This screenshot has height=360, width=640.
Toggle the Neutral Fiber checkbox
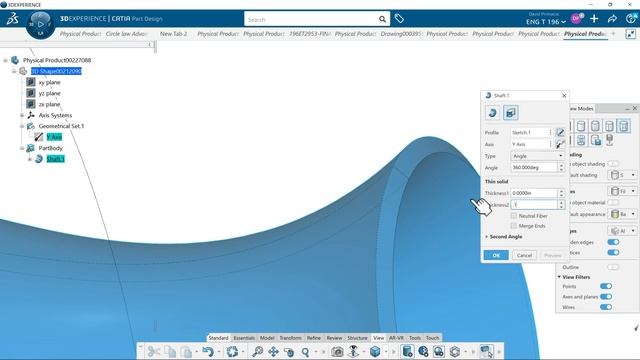point(513,216)
